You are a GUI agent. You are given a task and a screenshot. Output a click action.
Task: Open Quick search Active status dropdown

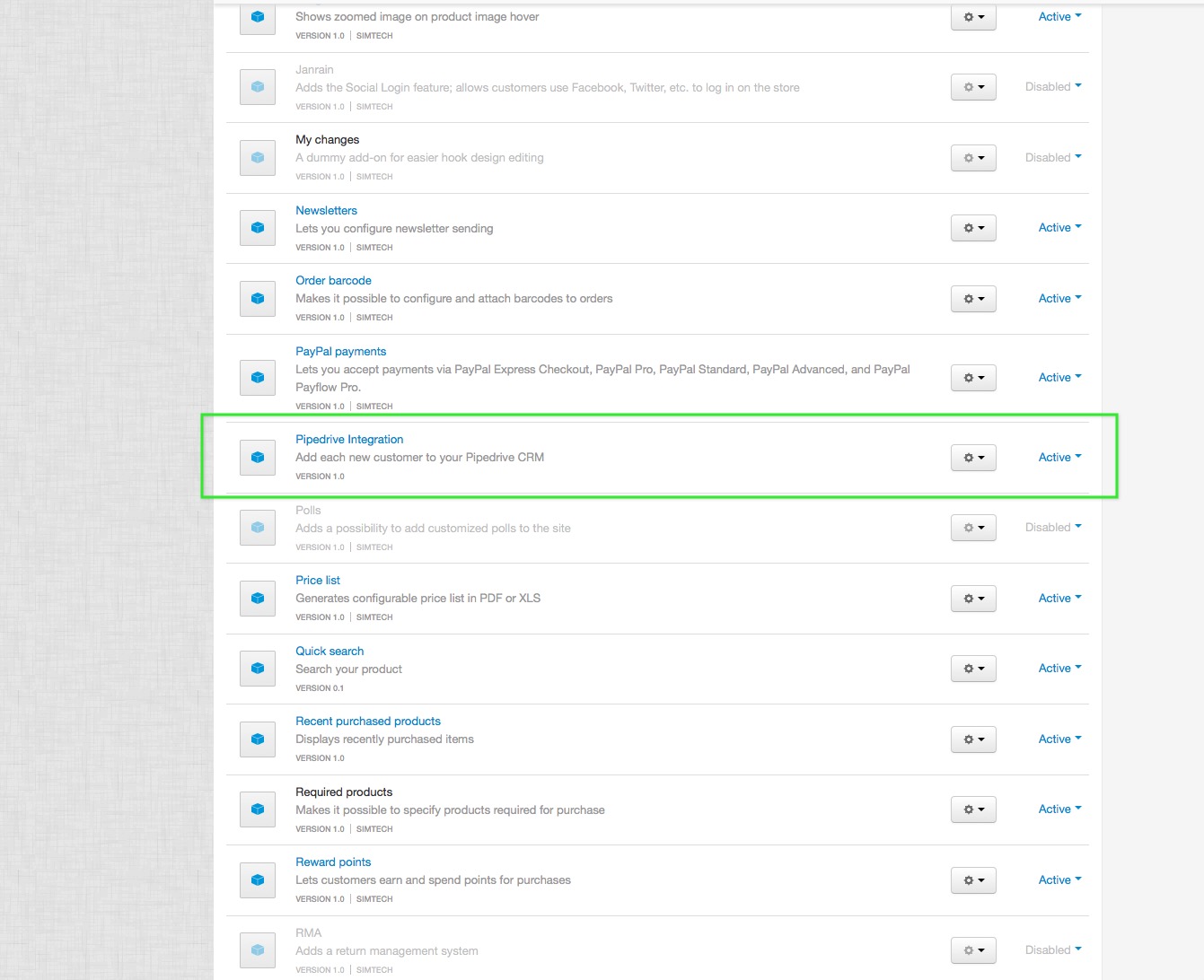[1059, 669]
